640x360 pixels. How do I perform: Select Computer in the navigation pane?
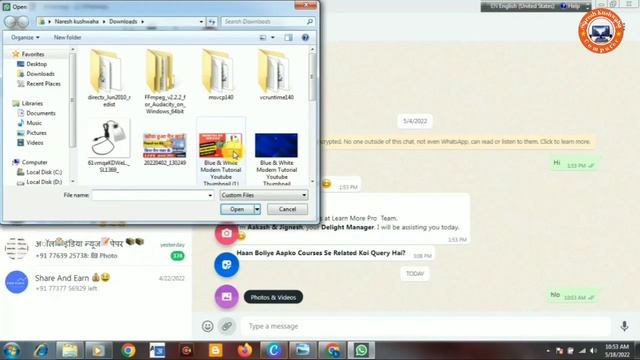[34, 162]
